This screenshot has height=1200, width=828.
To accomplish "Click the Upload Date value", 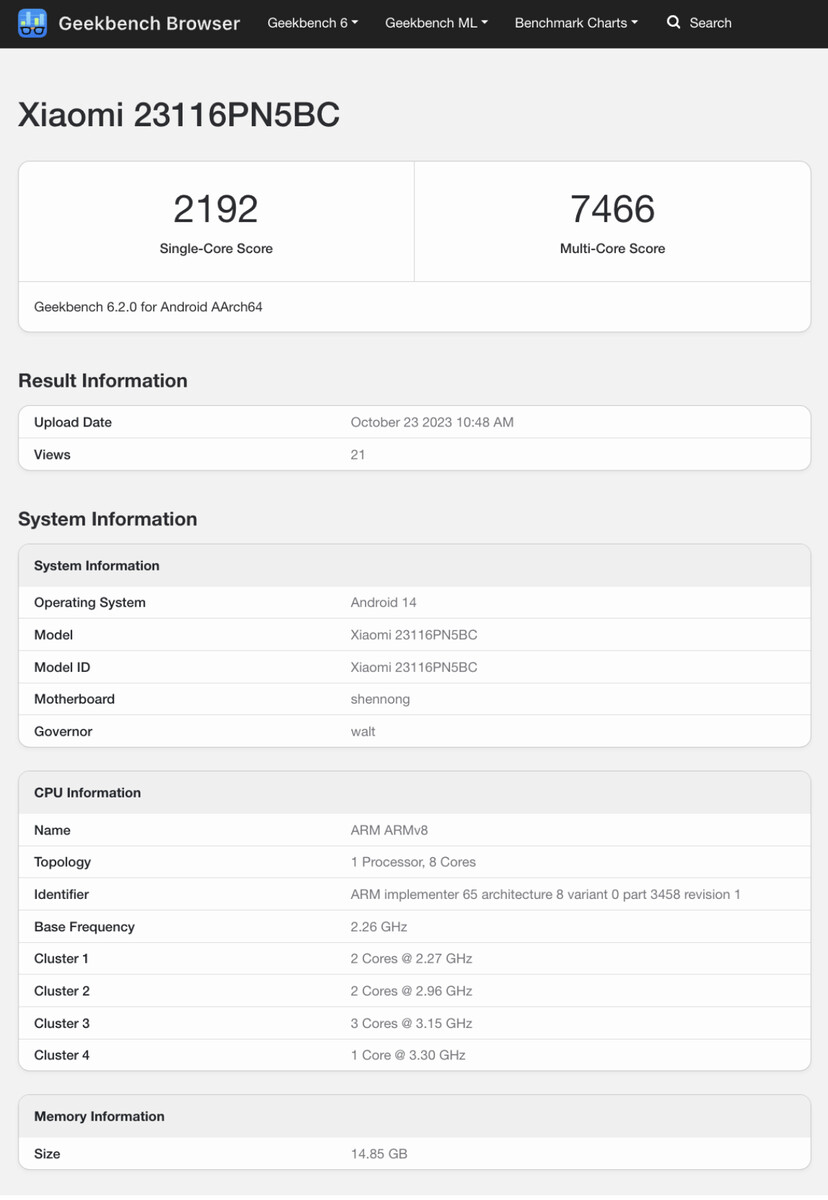I will point(432,422).
